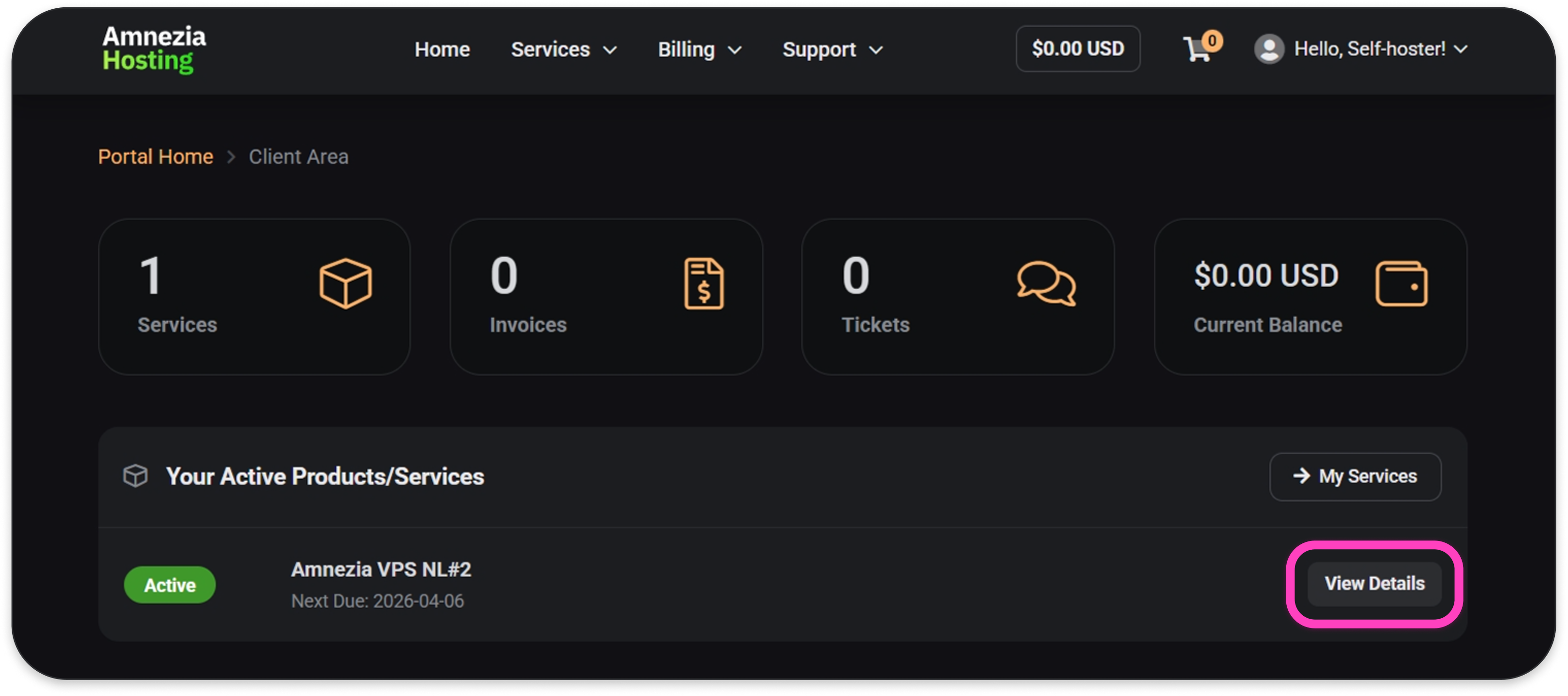Expand the Support dropdown menu

point(832,49)
